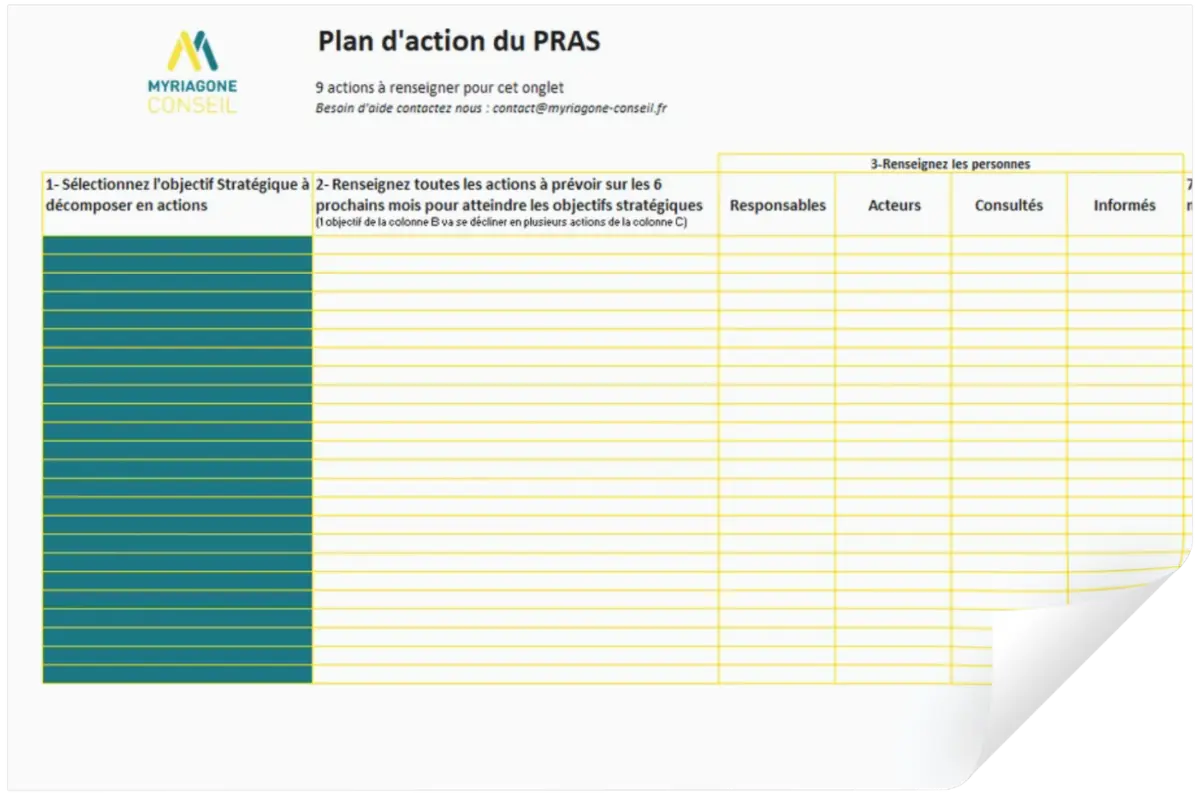Click the 'Informés' column header

click(1125, 205)
